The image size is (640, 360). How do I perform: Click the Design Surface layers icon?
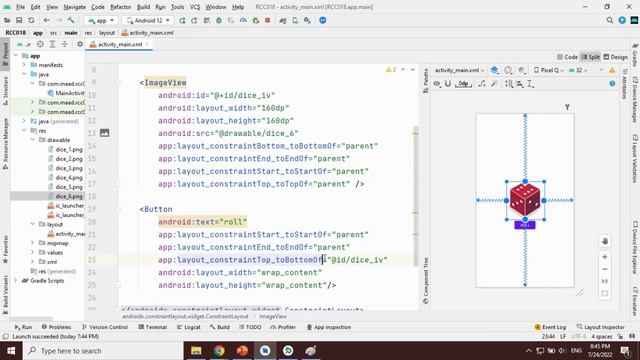(494, 70)
